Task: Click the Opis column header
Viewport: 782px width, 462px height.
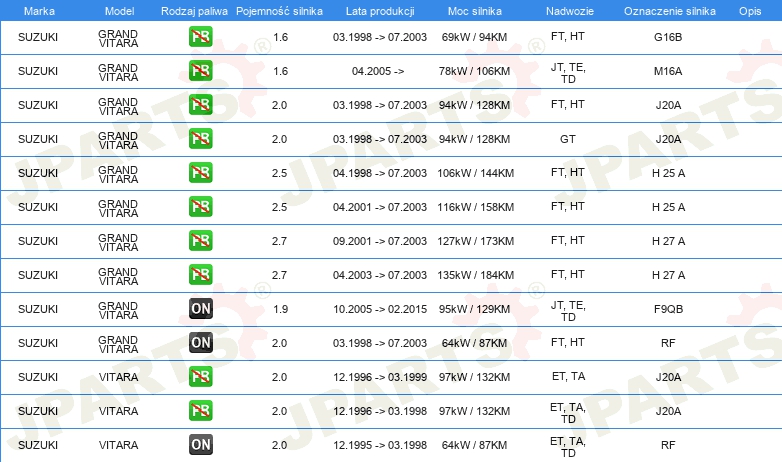Action: (750, 11)
